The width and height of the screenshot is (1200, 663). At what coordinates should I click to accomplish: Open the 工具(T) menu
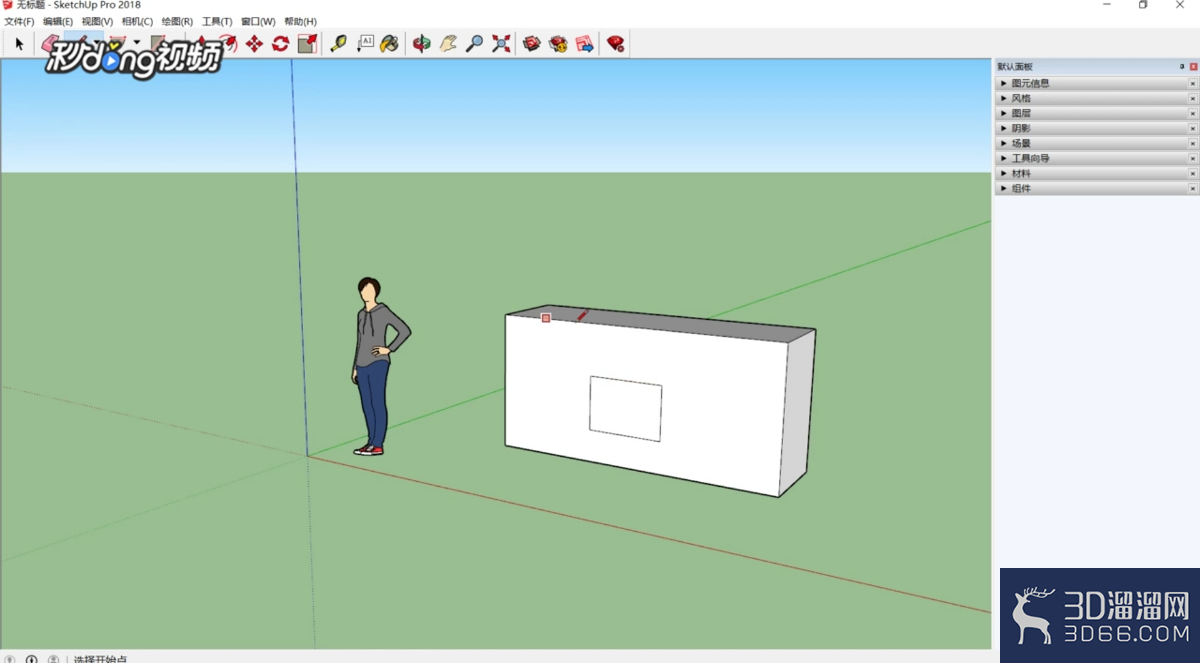(217, 22)
